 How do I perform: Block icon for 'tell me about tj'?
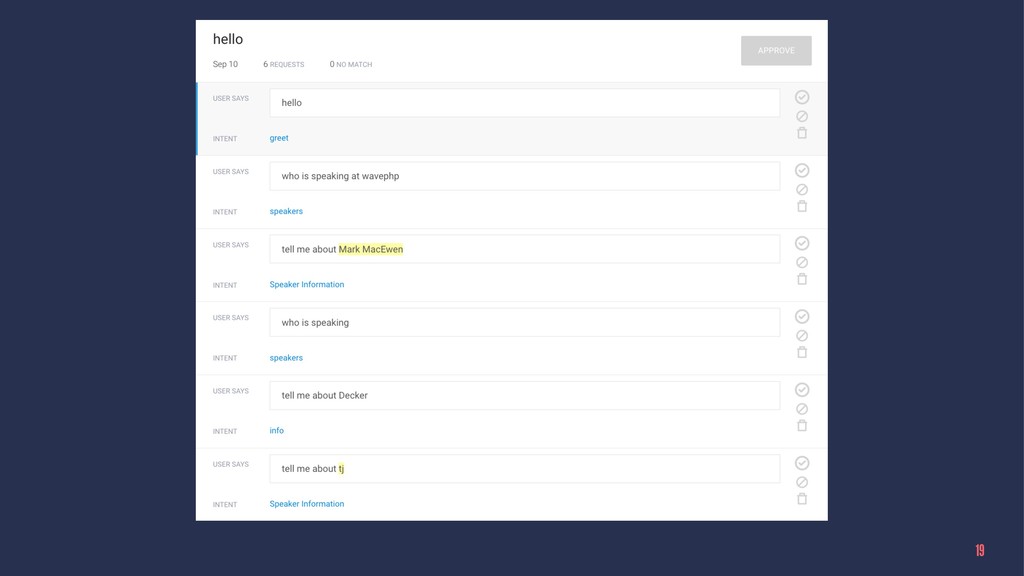tap(802, 482)
